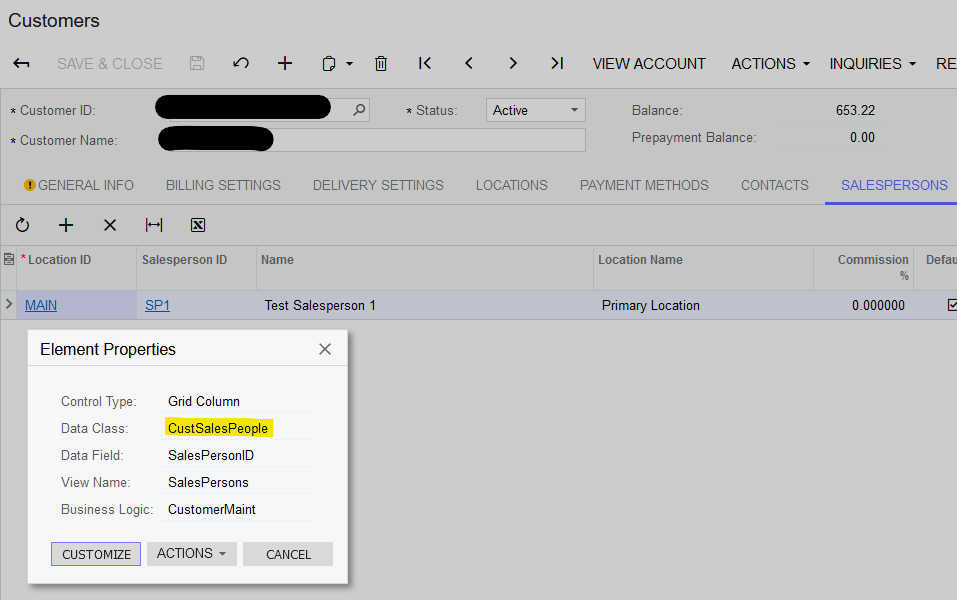Click the save disk icon
The width and height of the screenshot is (957, 600).
tap(197, 63)
